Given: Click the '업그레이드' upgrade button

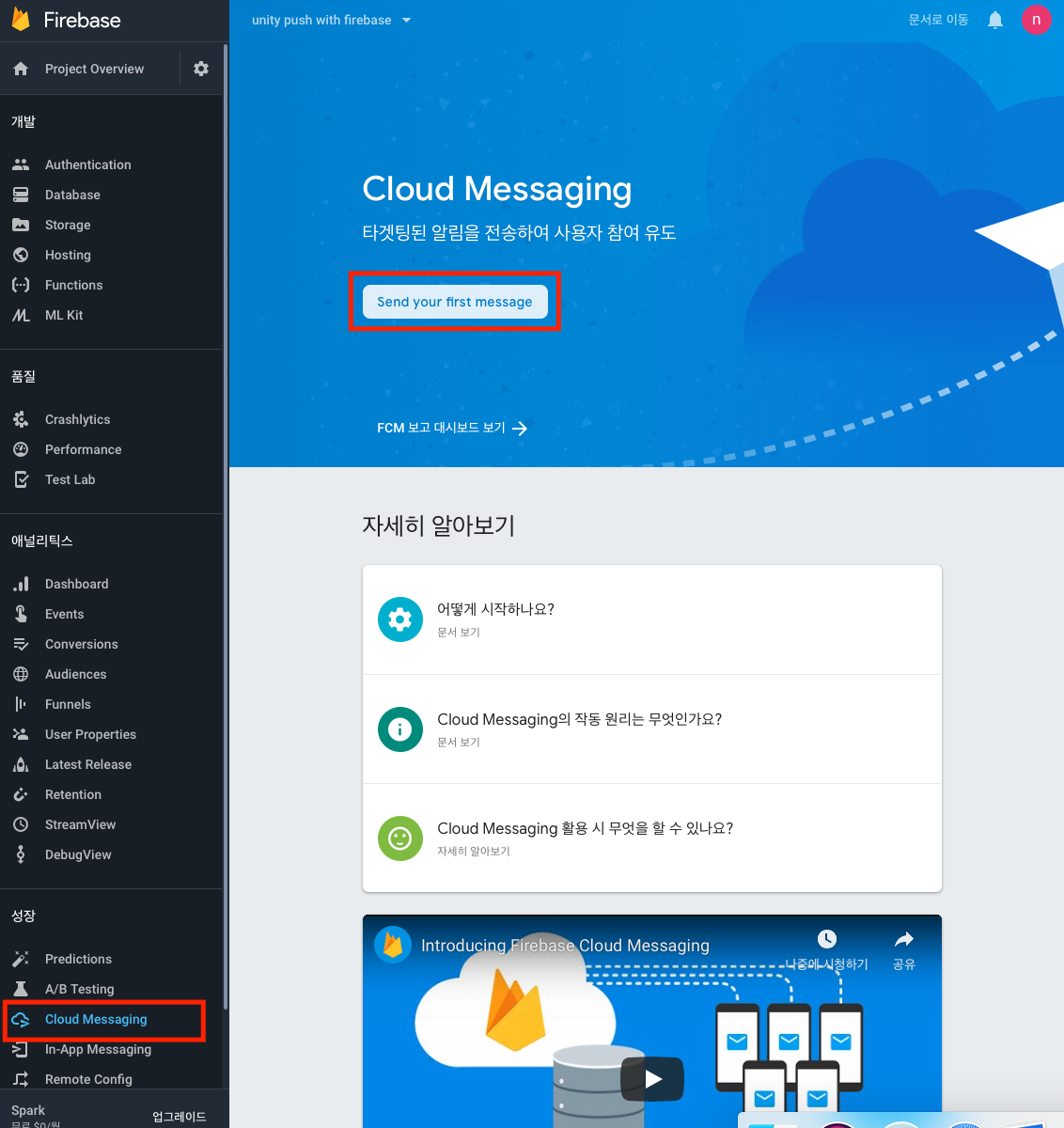Looking at the screenshot, I should [180, 1117].
